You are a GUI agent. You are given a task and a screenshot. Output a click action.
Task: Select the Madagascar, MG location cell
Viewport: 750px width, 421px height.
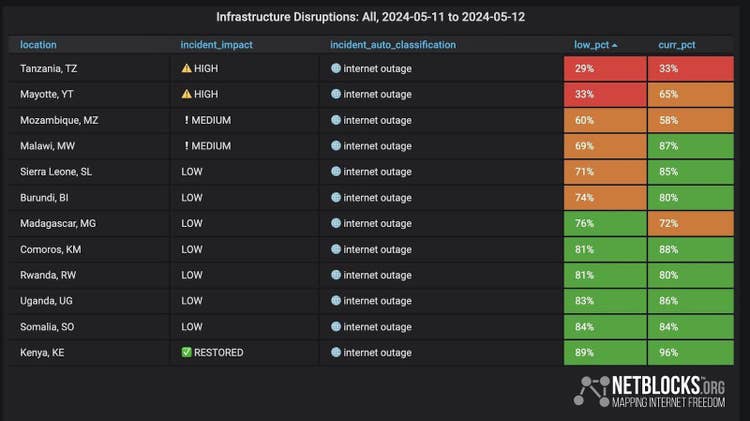[58, 223]
